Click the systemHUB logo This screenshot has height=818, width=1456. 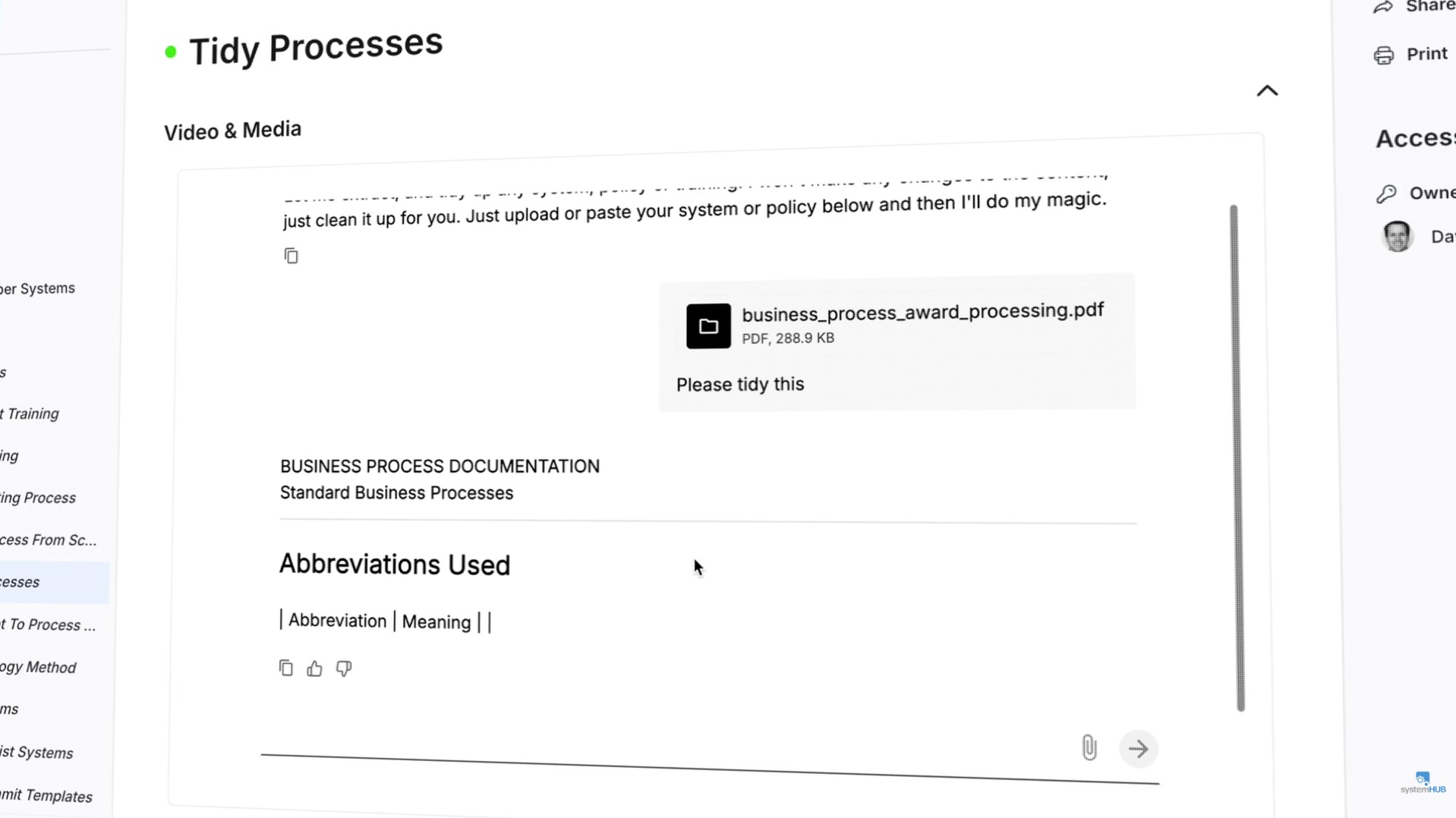click(x=1423, y=782)
